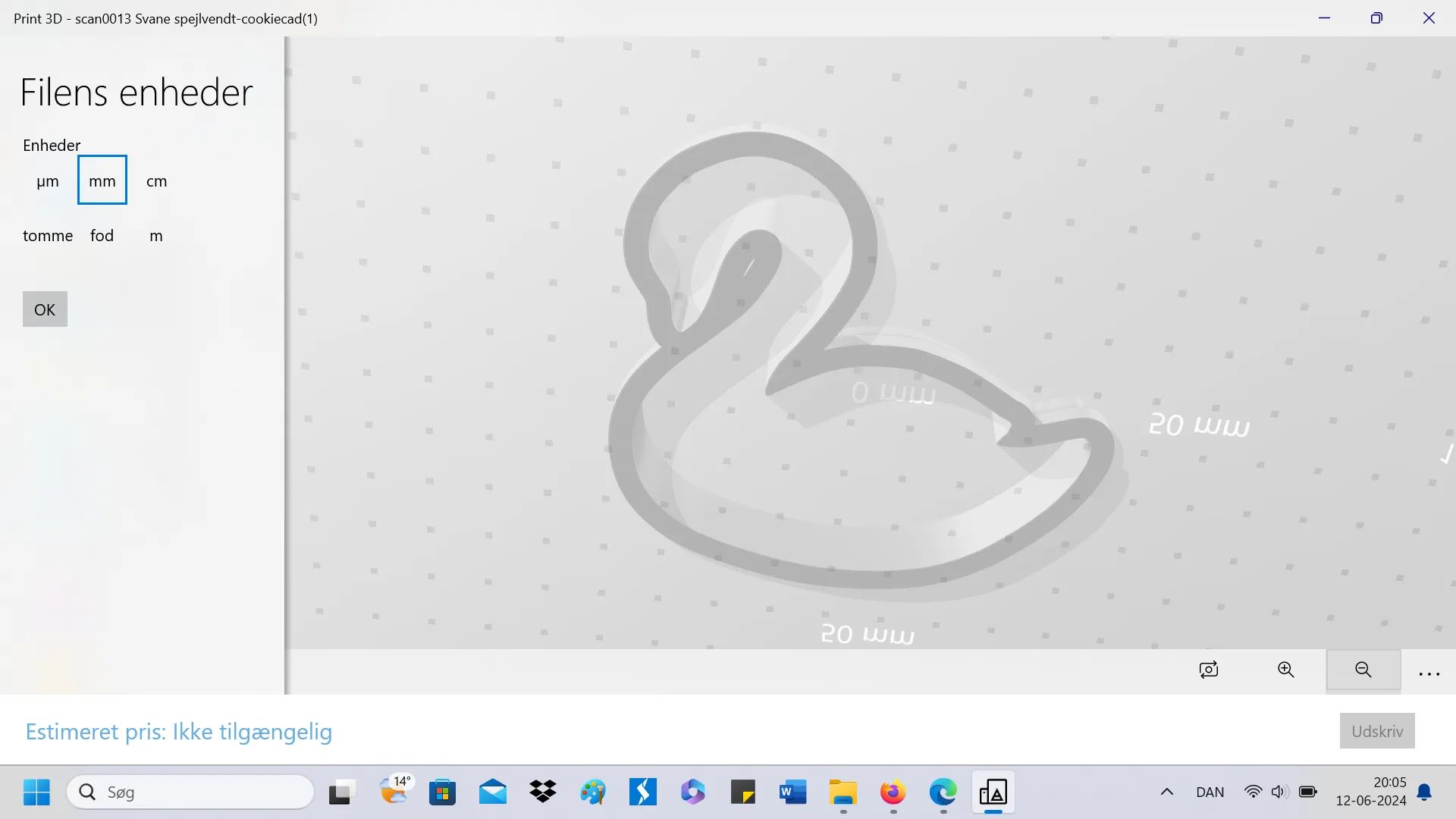The height and width of the screenshot is (819, 1456).
Task: Choose m (meter) as file unit
Action: pyautogui.click(x=156, y=236)
